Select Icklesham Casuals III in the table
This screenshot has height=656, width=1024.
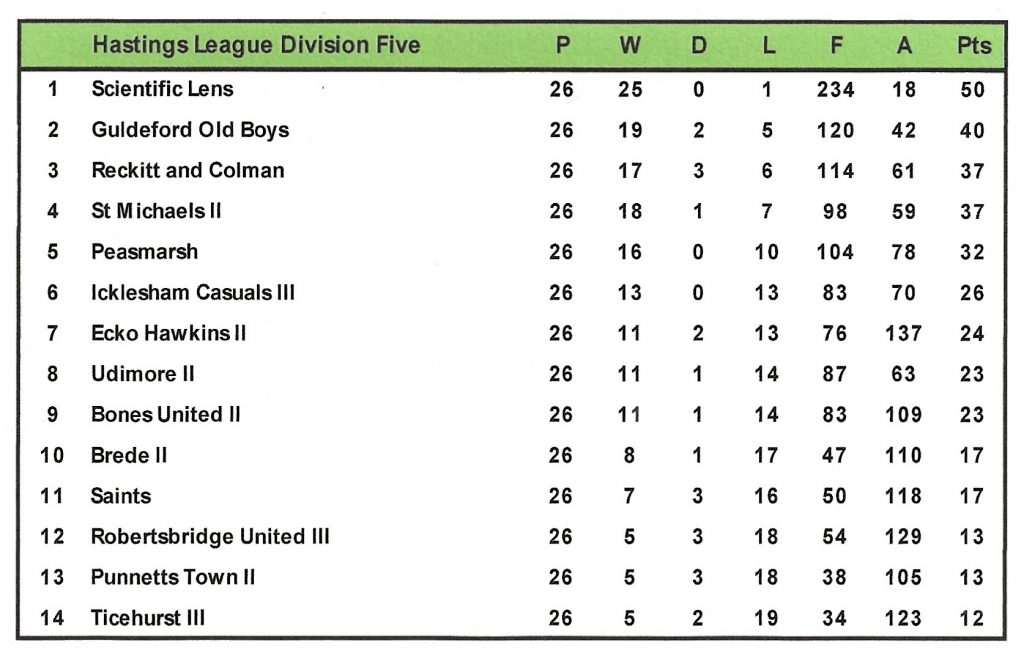click(x=193, y=293)
